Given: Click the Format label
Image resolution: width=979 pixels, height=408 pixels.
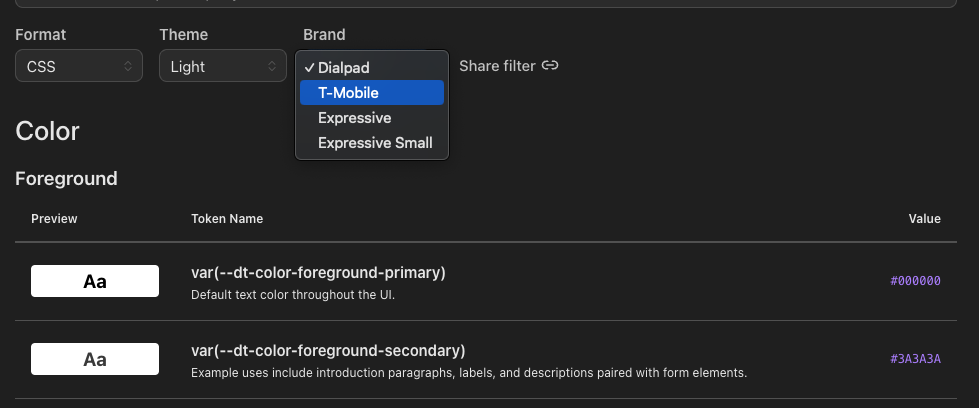Looking at the screenshot, I should coord(41,34).
